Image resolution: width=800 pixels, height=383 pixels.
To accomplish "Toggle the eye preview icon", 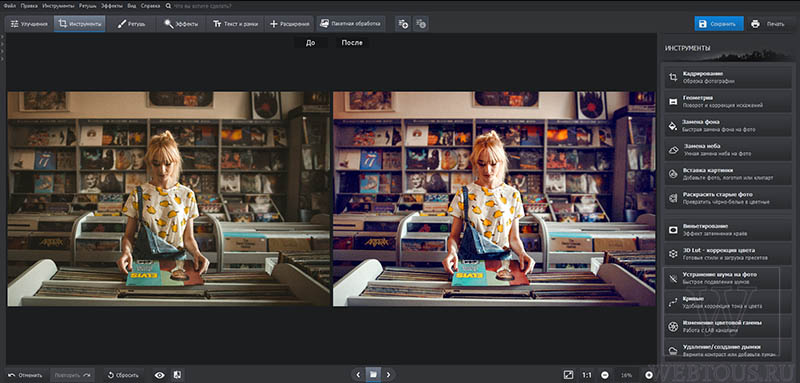I will click(160, 375).
